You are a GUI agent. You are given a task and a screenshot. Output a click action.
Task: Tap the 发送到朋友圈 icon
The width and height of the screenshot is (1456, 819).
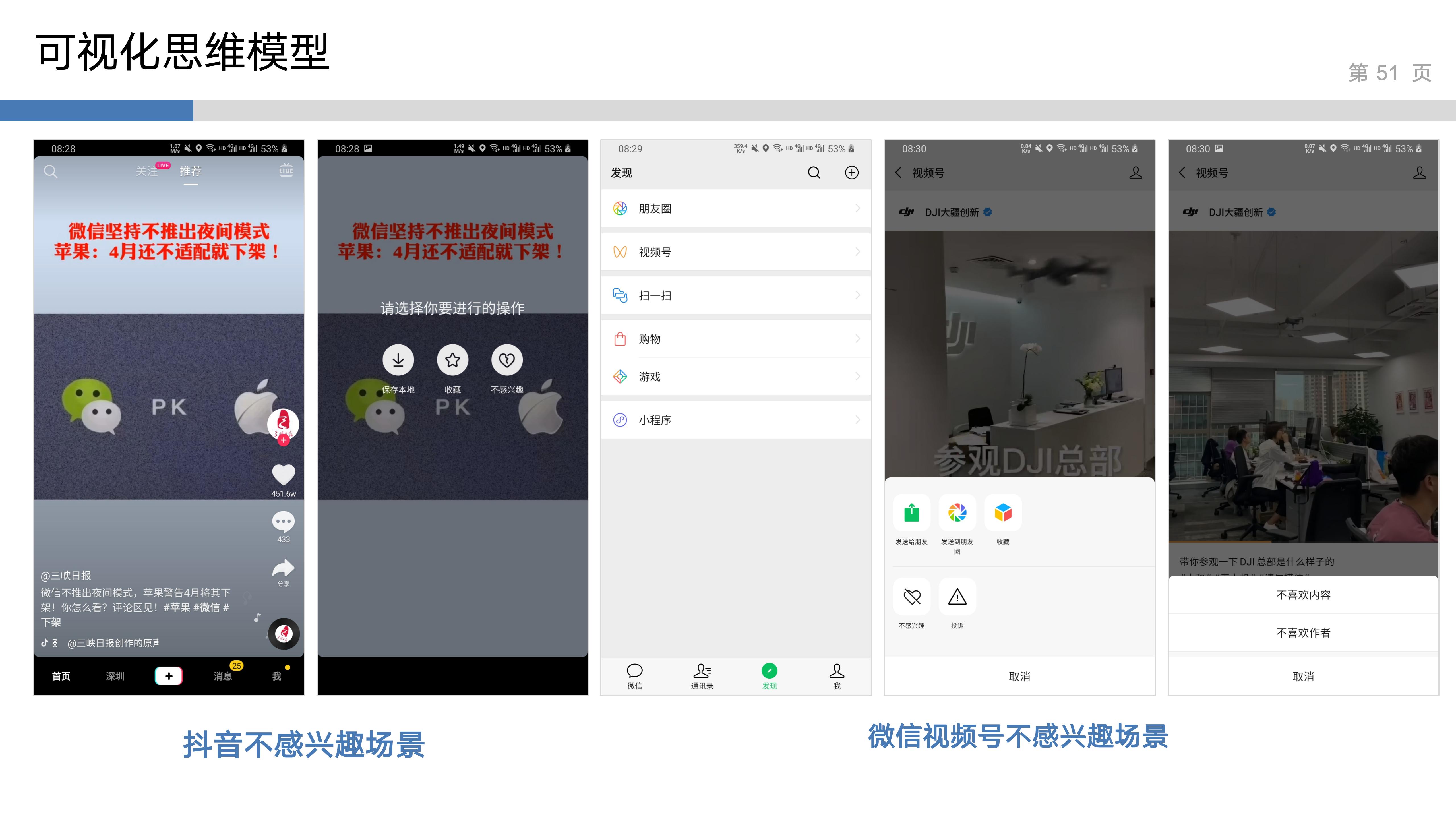pos(957,513)
